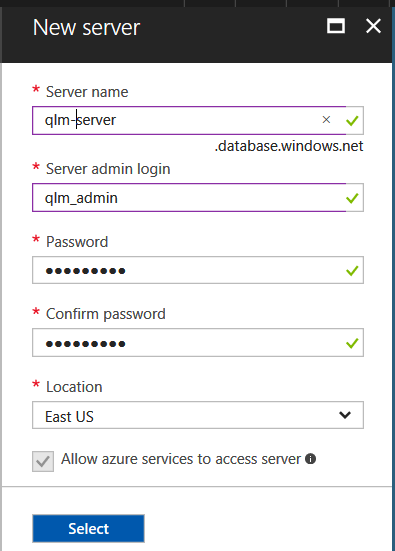Click the green checkmark in Password field
The width and height of the screenshot is (395, 551).
tap(352, 271)
